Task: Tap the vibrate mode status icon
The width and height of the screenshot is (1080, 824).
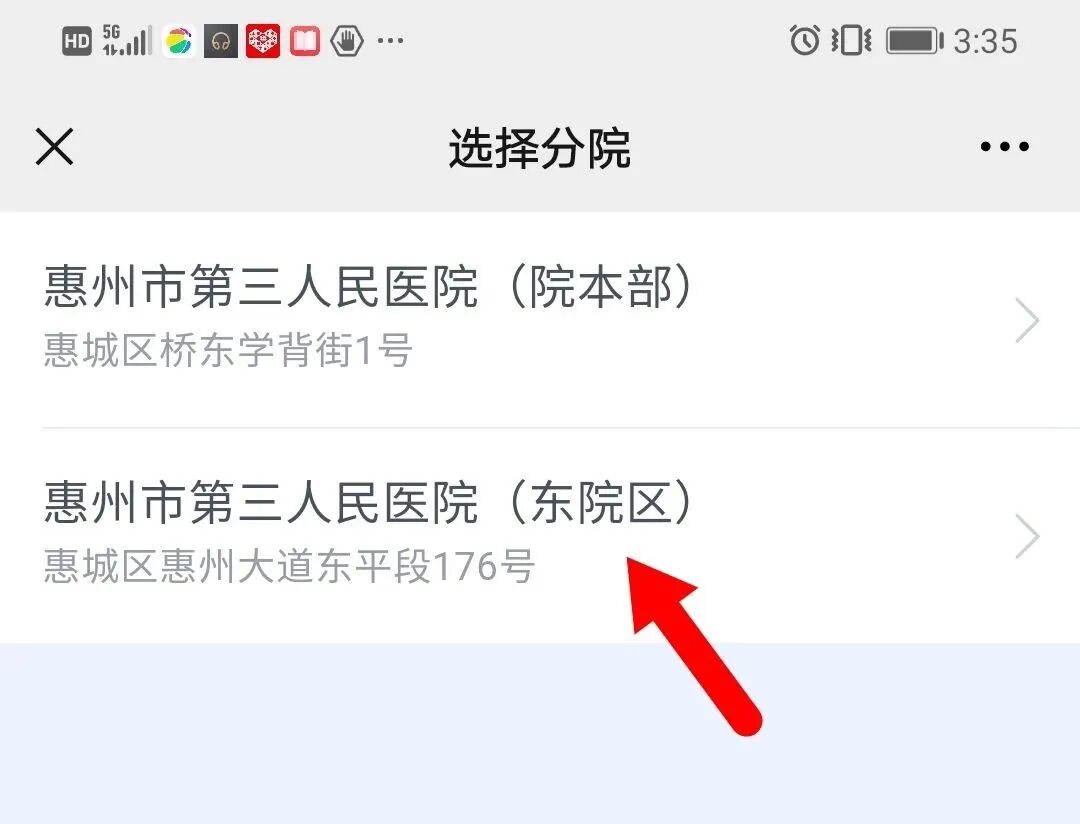Action: (851, 41)
